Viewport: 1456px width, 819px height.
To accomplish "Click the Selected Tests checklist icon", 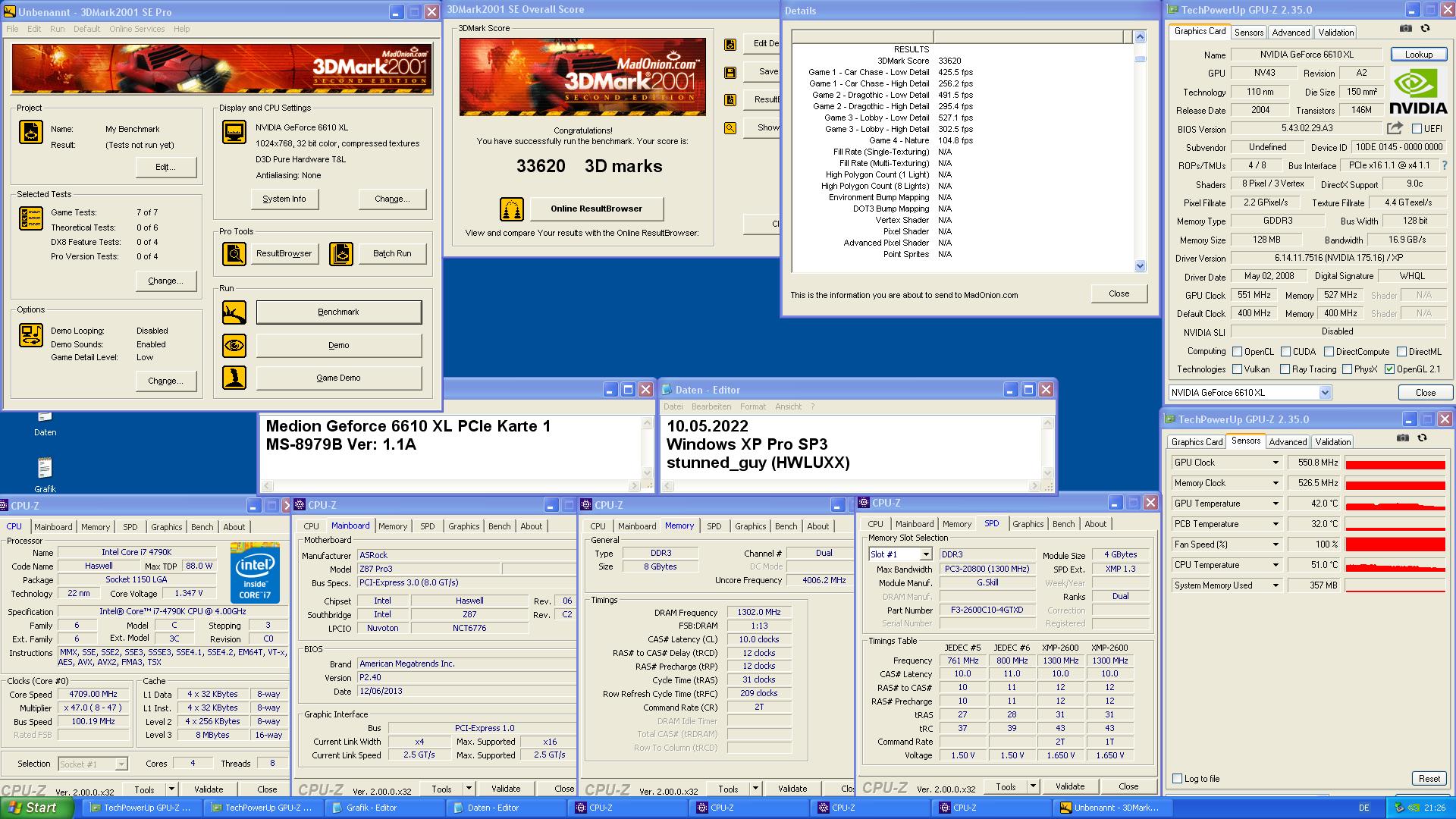I will (31, 218).
